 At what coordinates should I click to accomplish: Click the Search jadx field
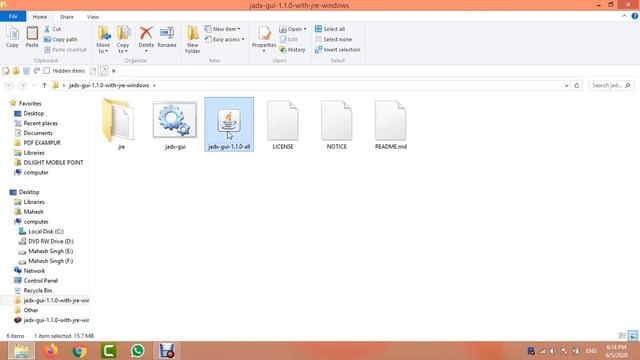(611, 85)
